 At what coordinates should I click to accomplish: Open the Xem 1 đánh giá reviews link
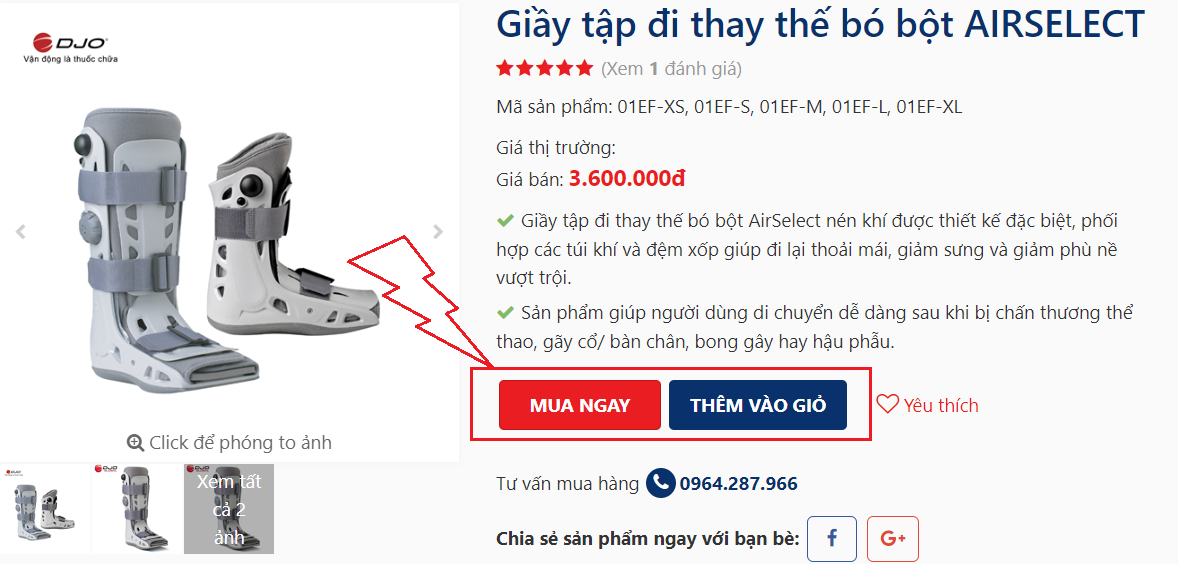pos(672,69)
